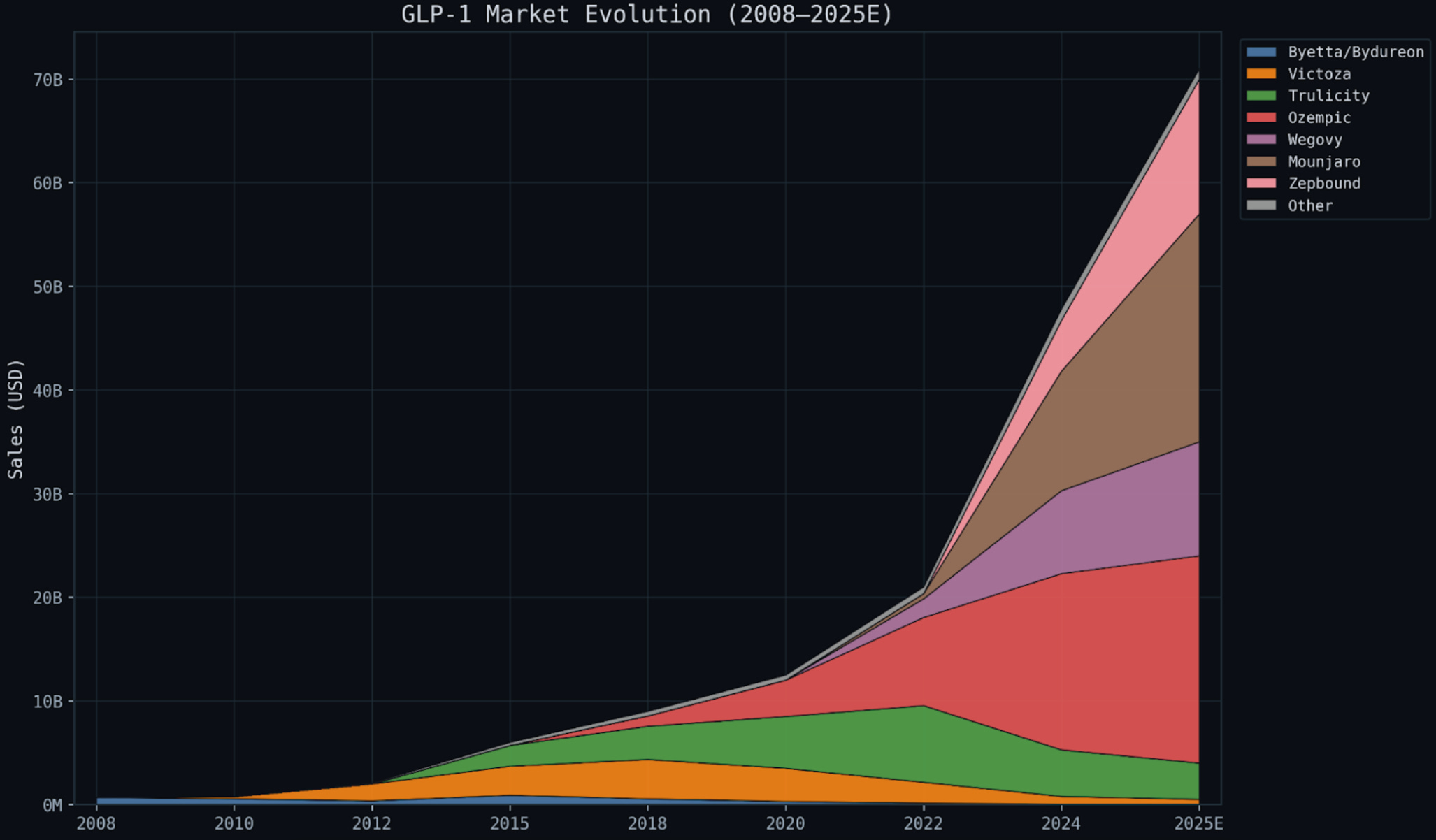1436x840 pixels.
Task: Click the Mounjaro brown legend swatch
Action: tap(1261, 161)
